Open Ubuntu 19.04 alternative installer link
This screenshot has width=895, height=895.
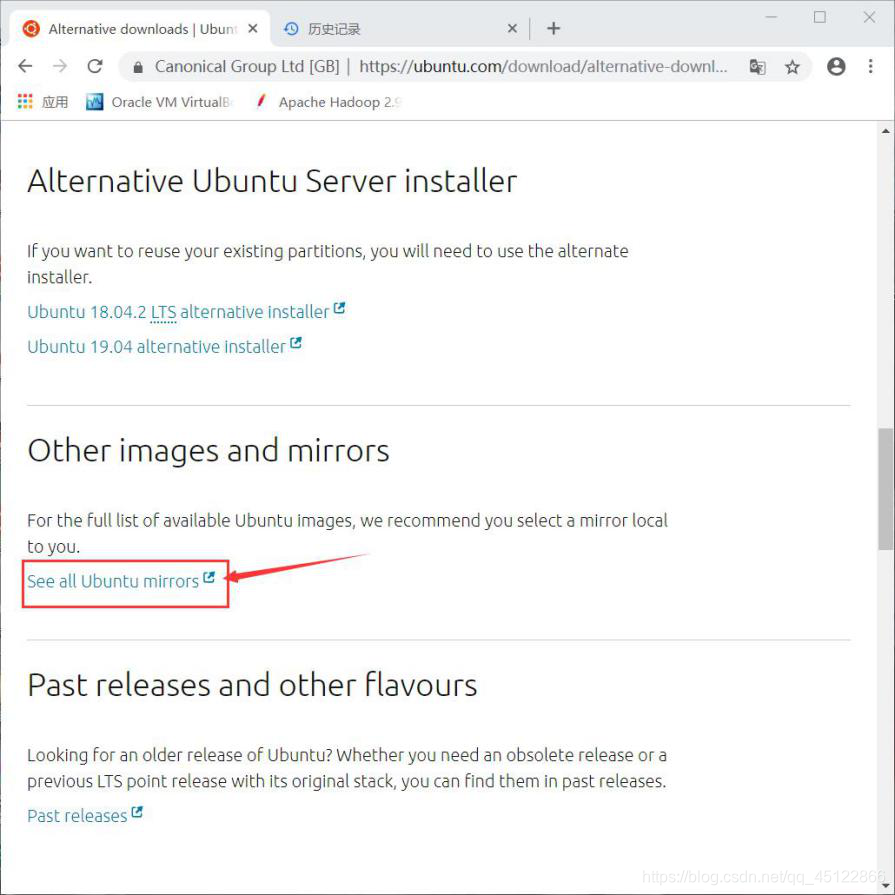[164, 346]
